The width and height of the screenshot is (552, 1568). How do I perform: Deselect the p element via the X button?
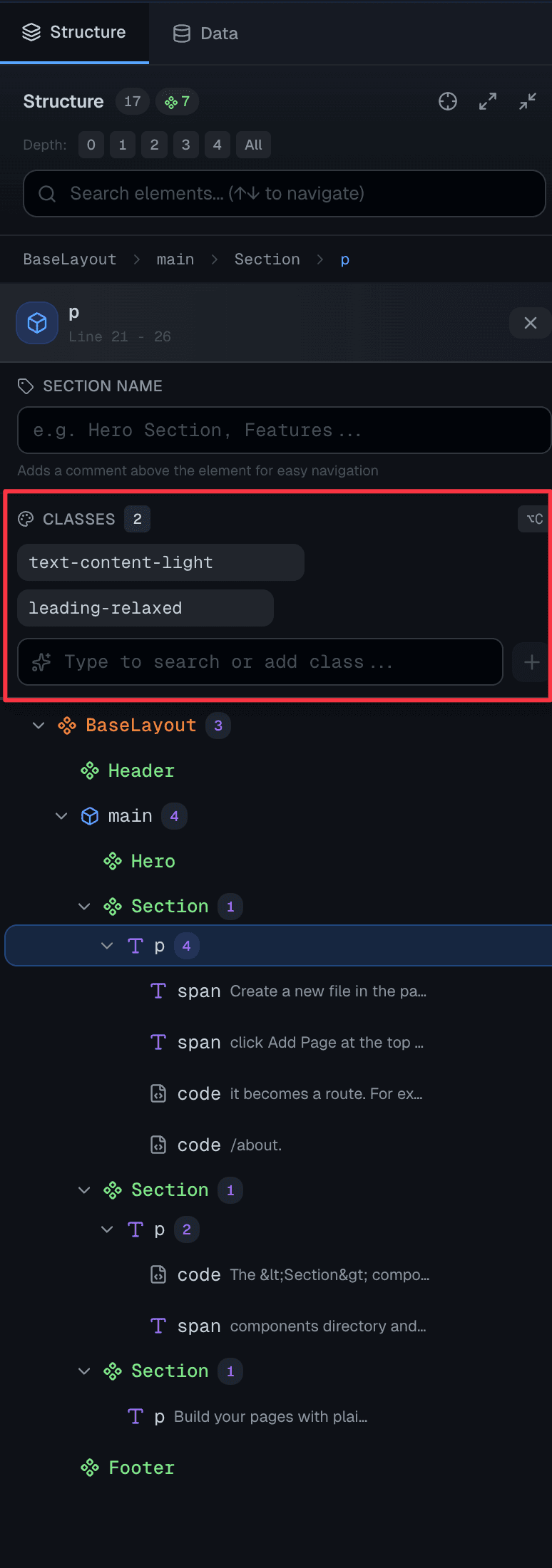[x=530, y=323]
